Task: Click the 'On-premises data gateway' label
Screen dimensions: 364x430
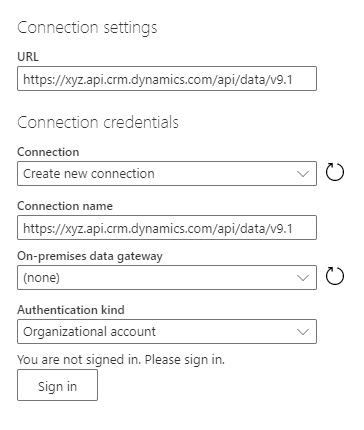Action: tap(90, 256)
